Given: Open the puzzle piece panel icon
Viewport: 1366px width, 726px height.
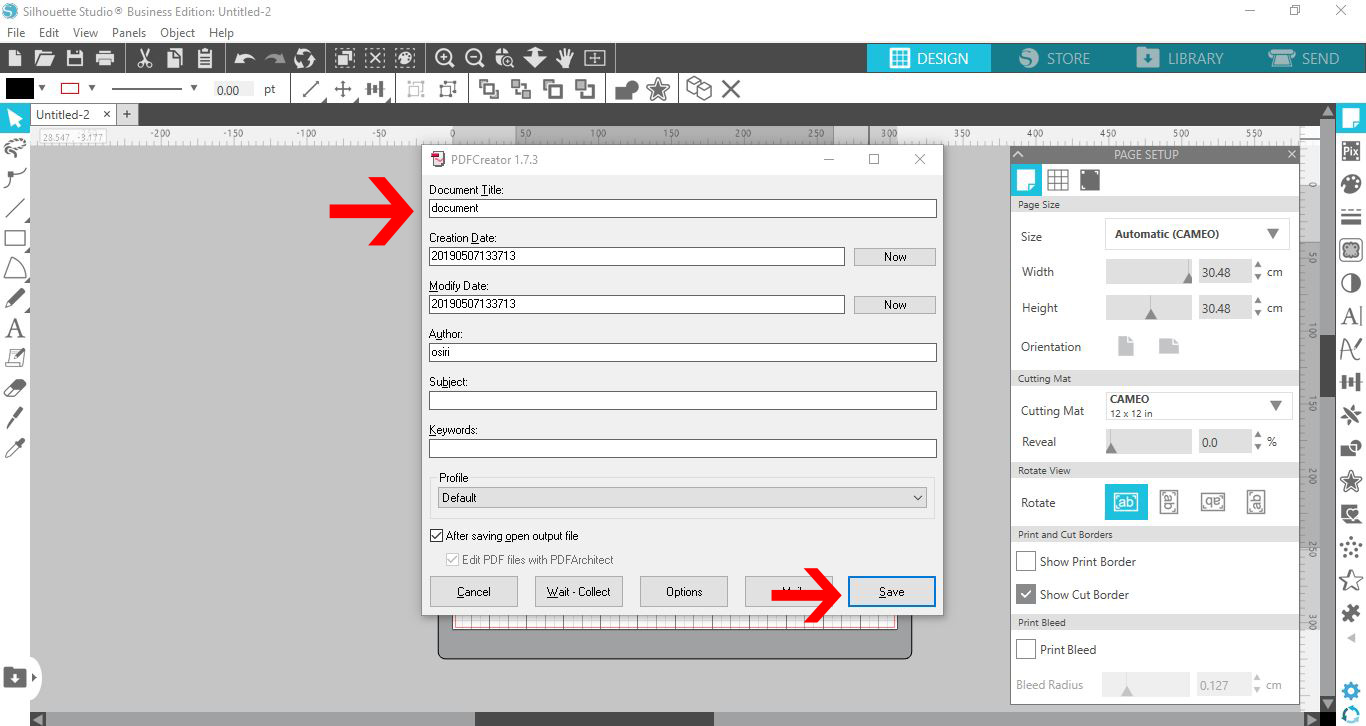Looking at the screenshot, I should pyautogui.click(x=1351, y=613).
